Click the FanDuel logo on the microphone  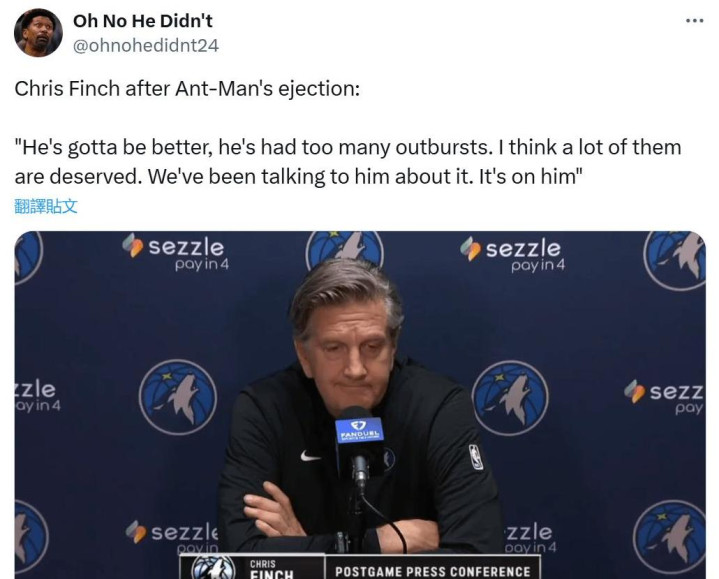[x=360, y=431]
